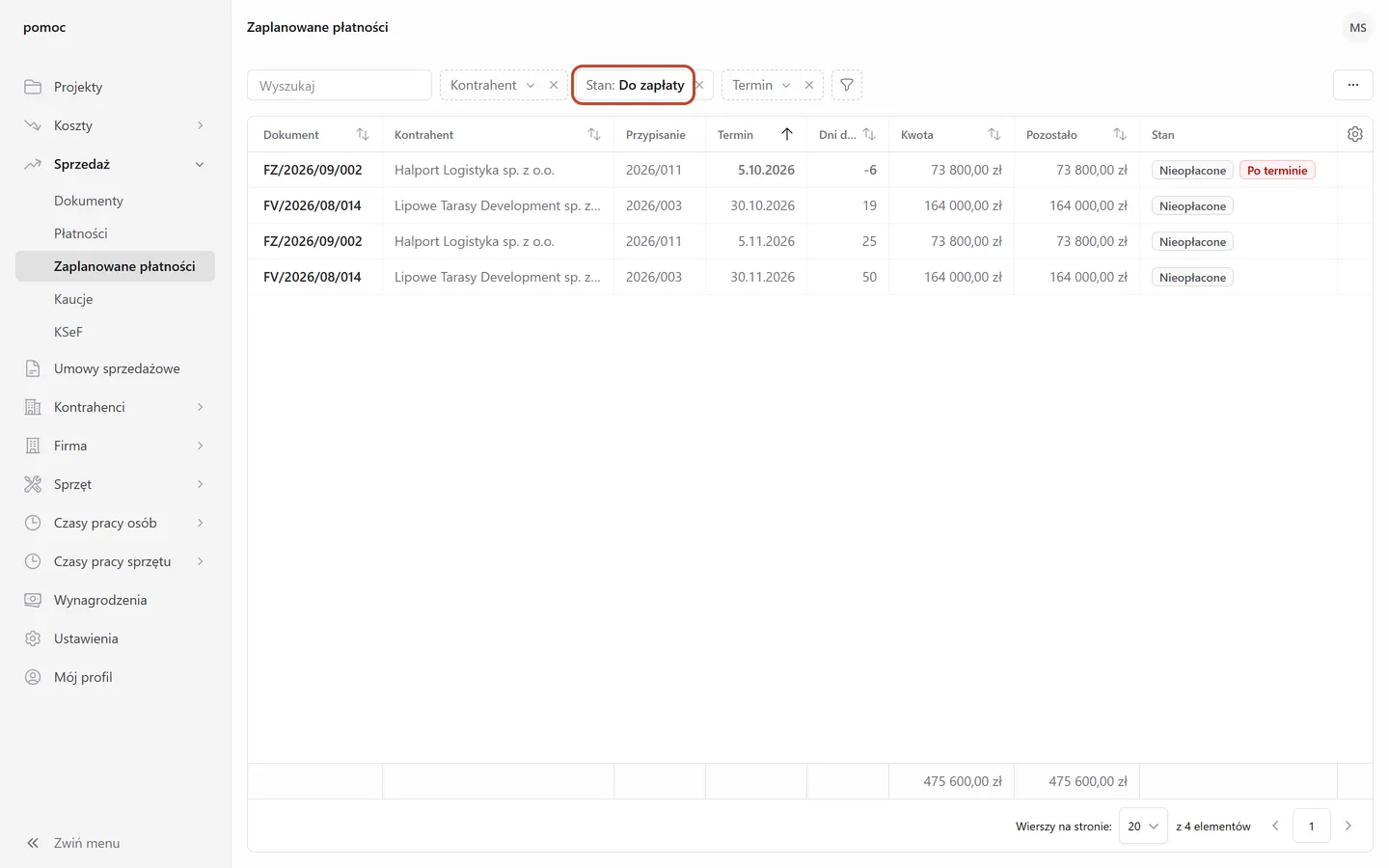Toggle Termin column sort arrow
Image resolution: width=1389 pixels, height=868 pixels.
coord(787,134)
